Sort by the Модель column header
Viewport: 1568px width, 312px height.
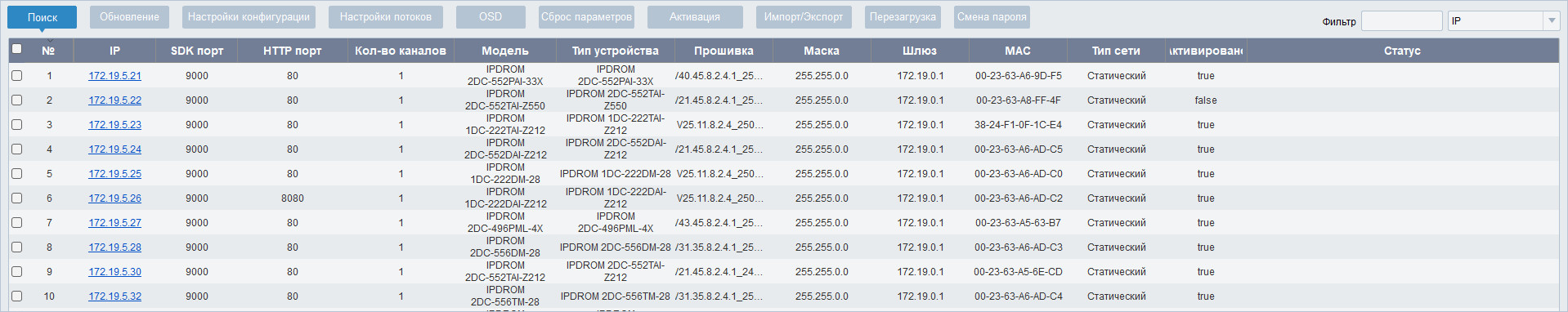coord(505,51)
